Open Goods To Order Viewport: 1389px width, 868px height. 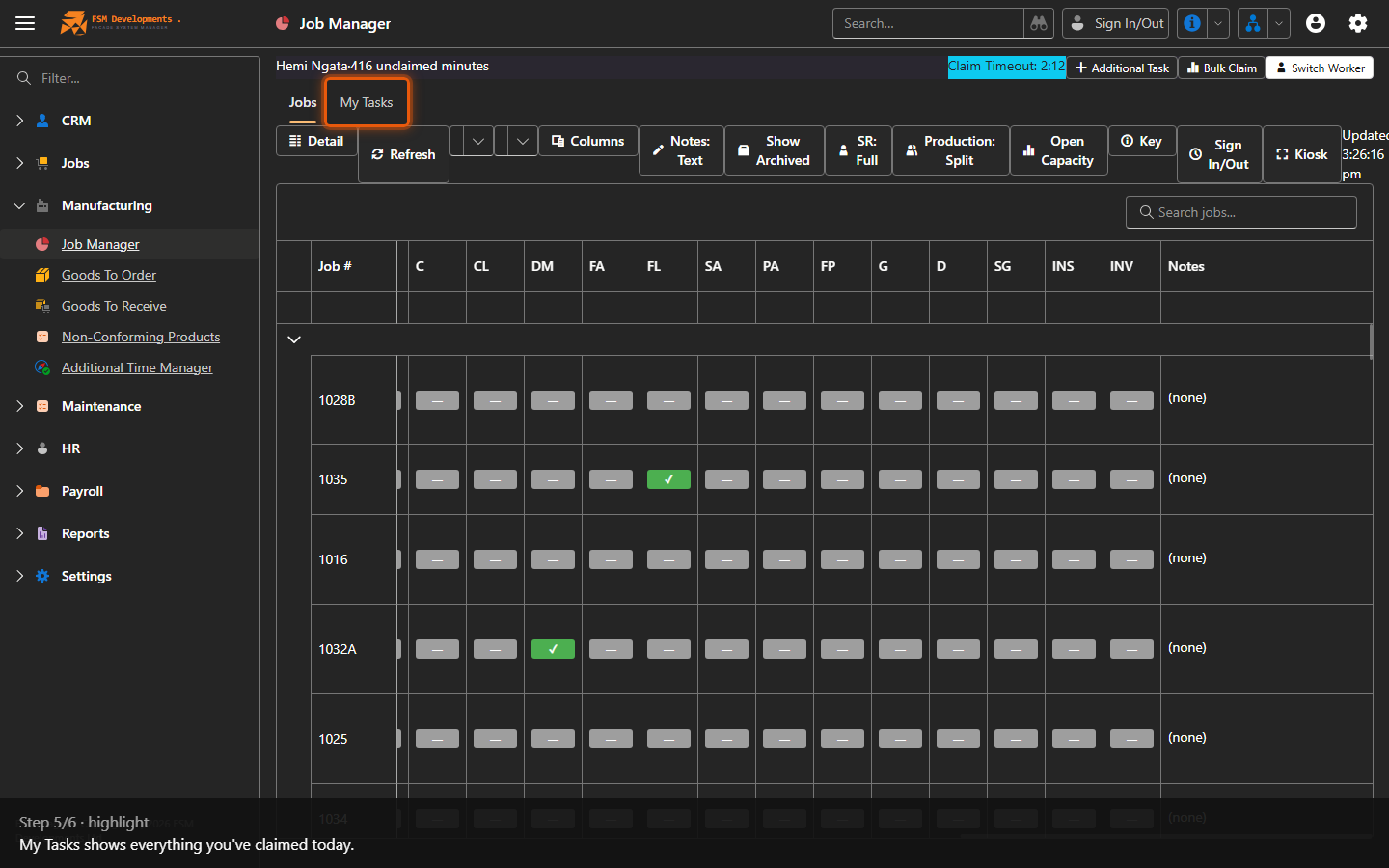click(x=109, y=275)
